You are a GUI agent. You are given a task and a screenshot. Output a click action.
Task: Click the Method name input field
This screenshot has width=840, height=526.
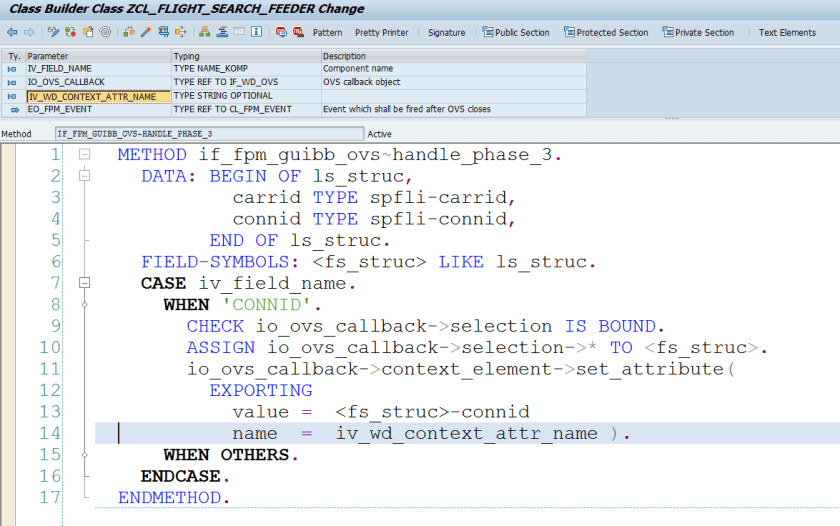(208, 133)
